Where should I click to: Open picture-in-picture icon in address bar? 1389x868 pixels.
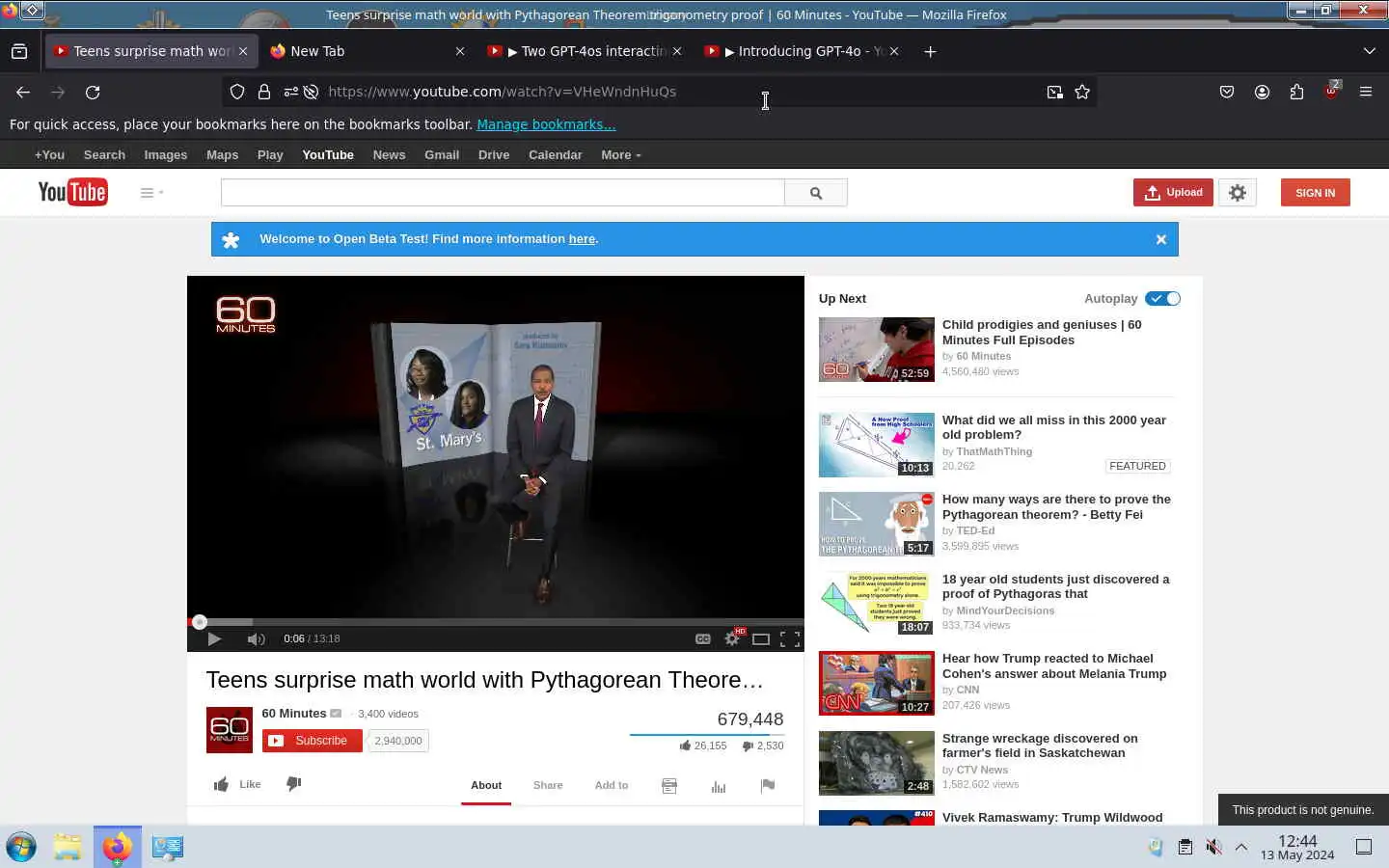[1054, 92]
